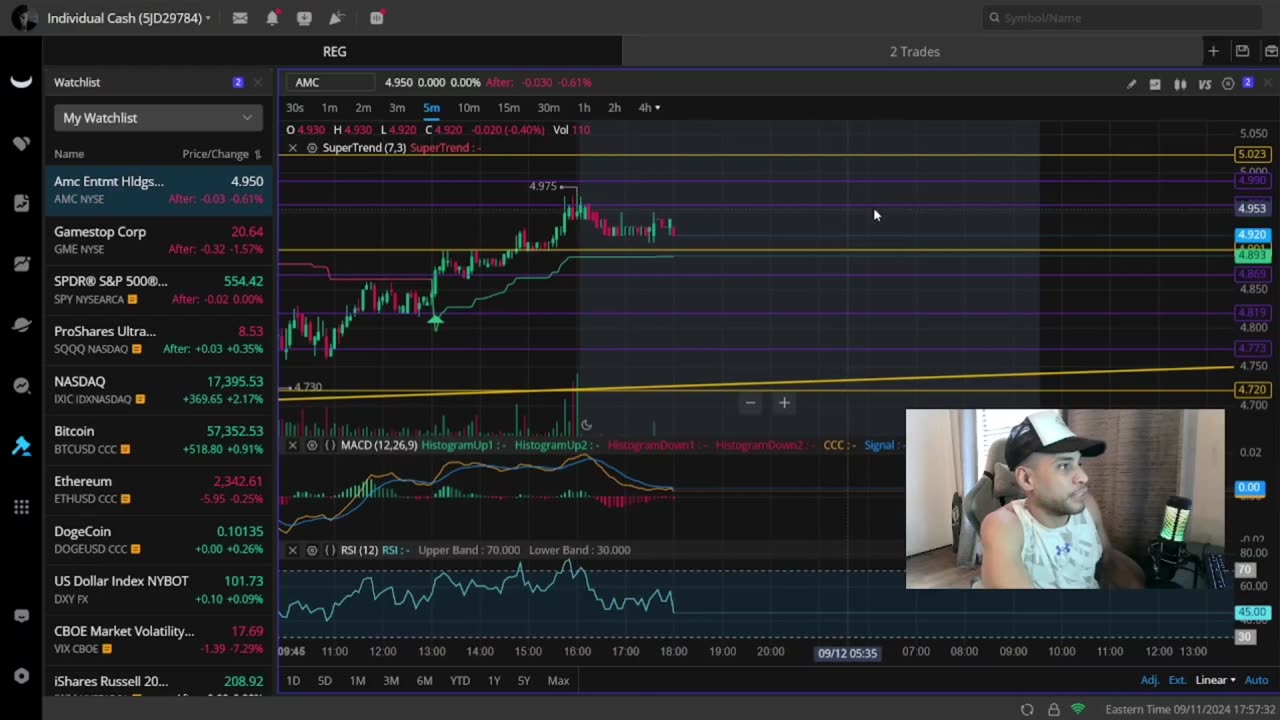Select the pencil drawing tool above chart
Screen dimensions: 1280x720
1131,84
